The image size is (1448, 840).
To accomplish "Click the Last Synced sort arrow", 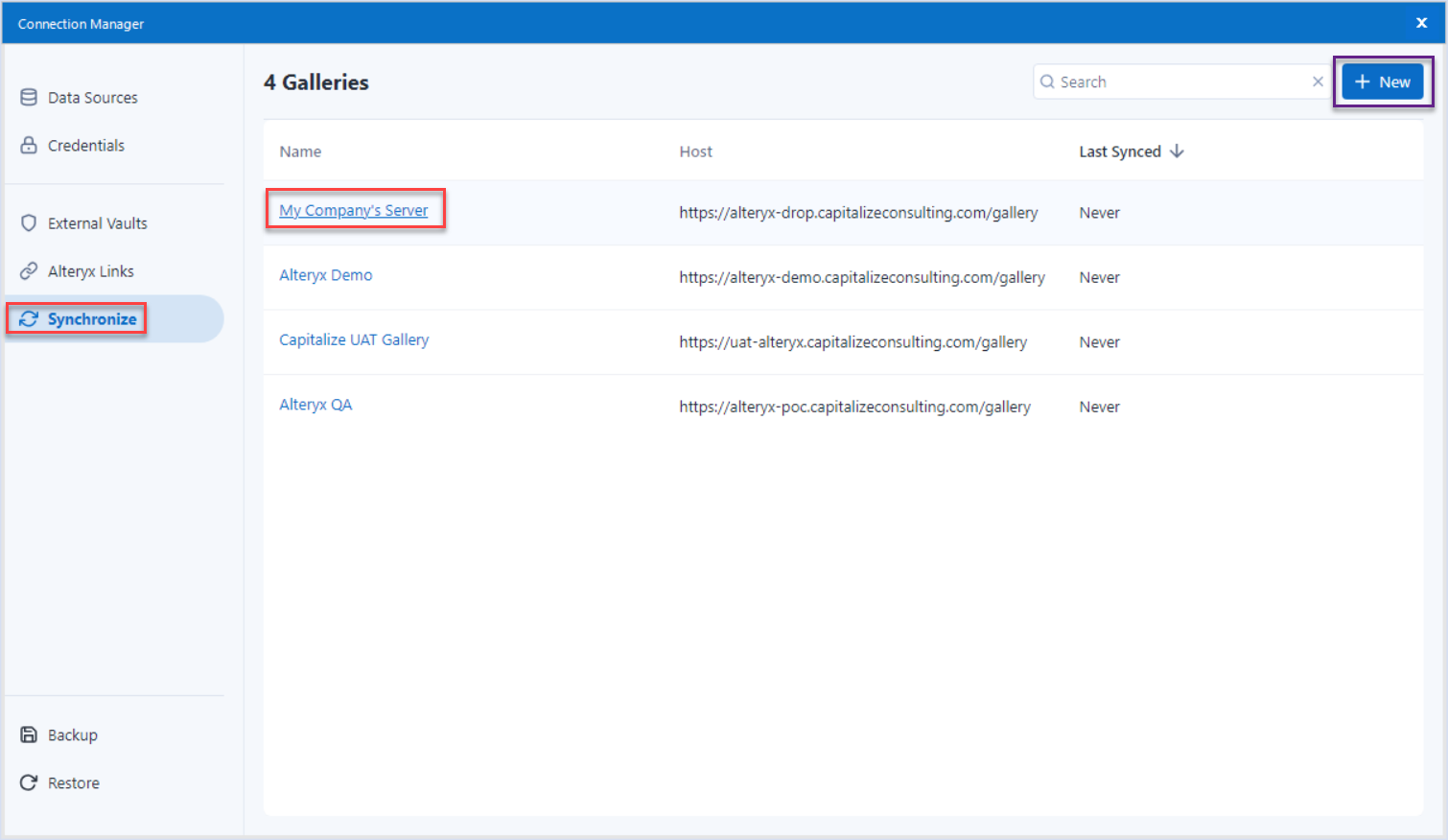I will pyautogui.click(x=1177, y=152).
